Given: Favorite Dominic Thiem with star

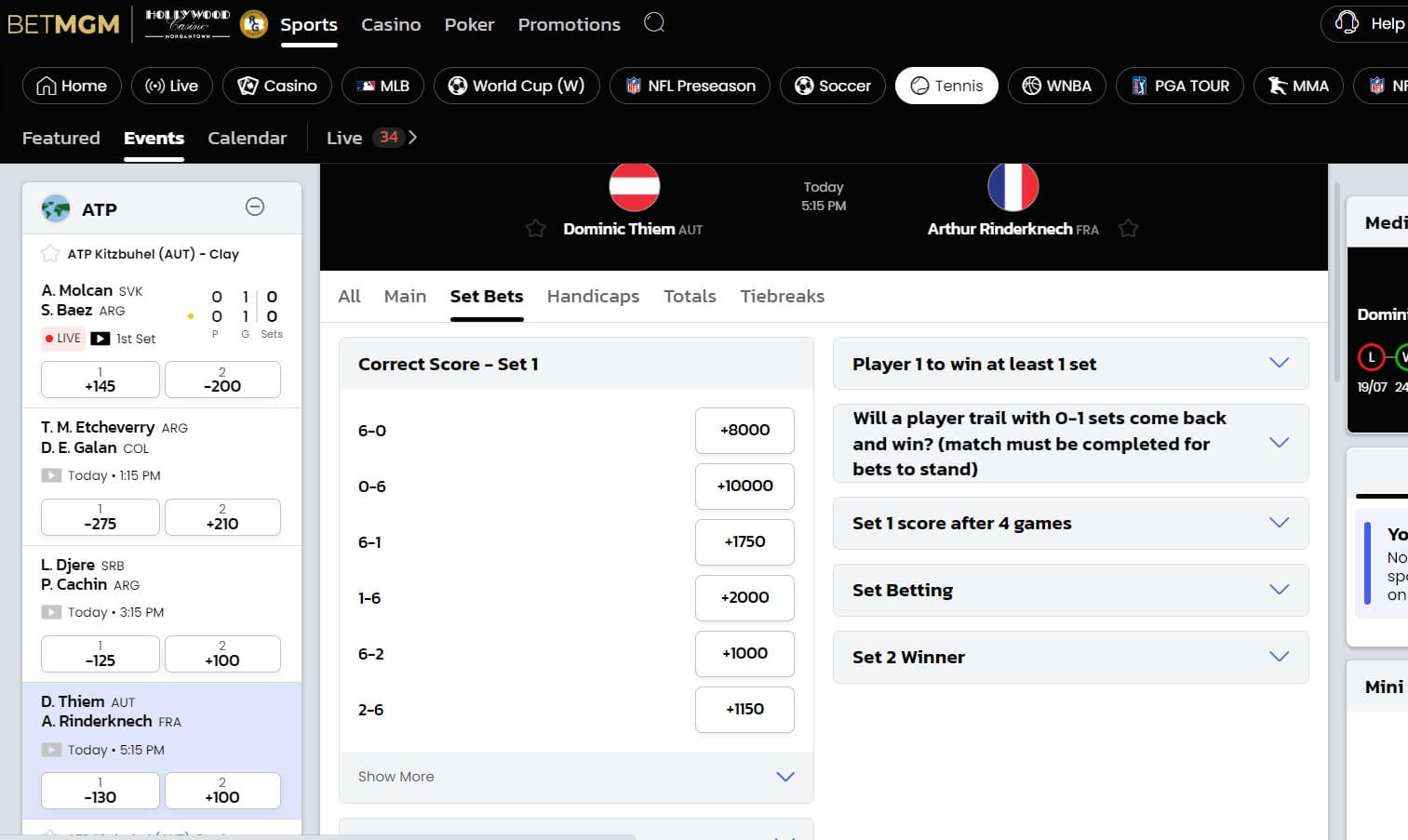Looking at the screenshot, I should (x=535, y=229).
